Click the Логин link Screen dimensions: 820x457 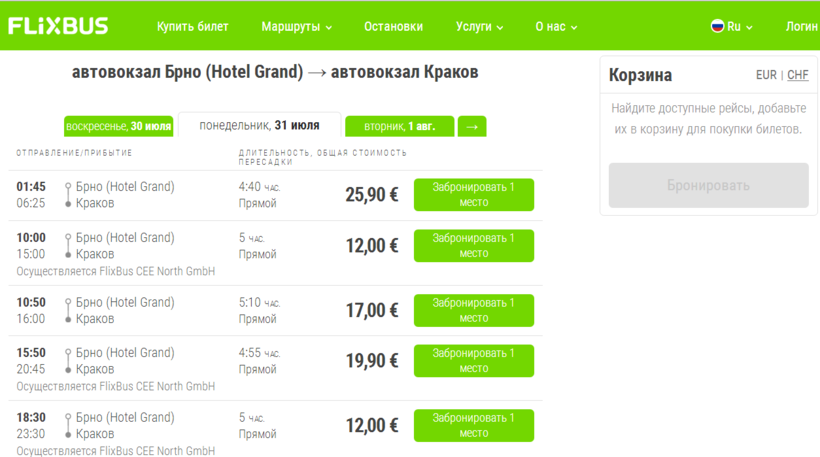click(x=801, y=27)
